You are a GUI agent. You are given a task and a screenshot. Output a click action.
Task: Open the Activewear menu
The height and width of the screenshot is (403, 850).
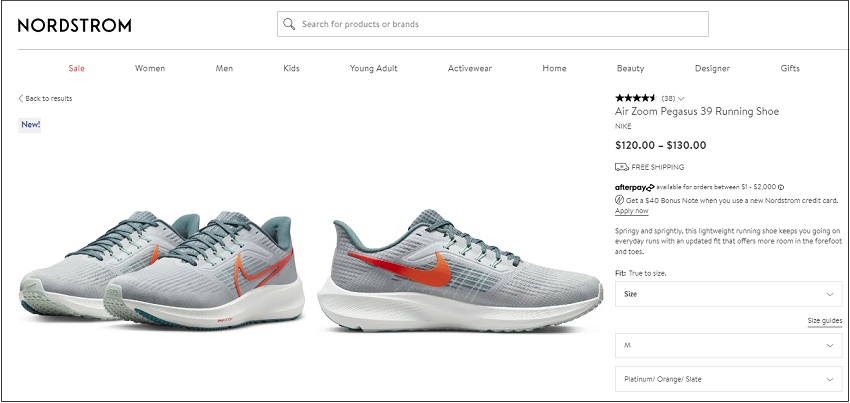[469, 68]
